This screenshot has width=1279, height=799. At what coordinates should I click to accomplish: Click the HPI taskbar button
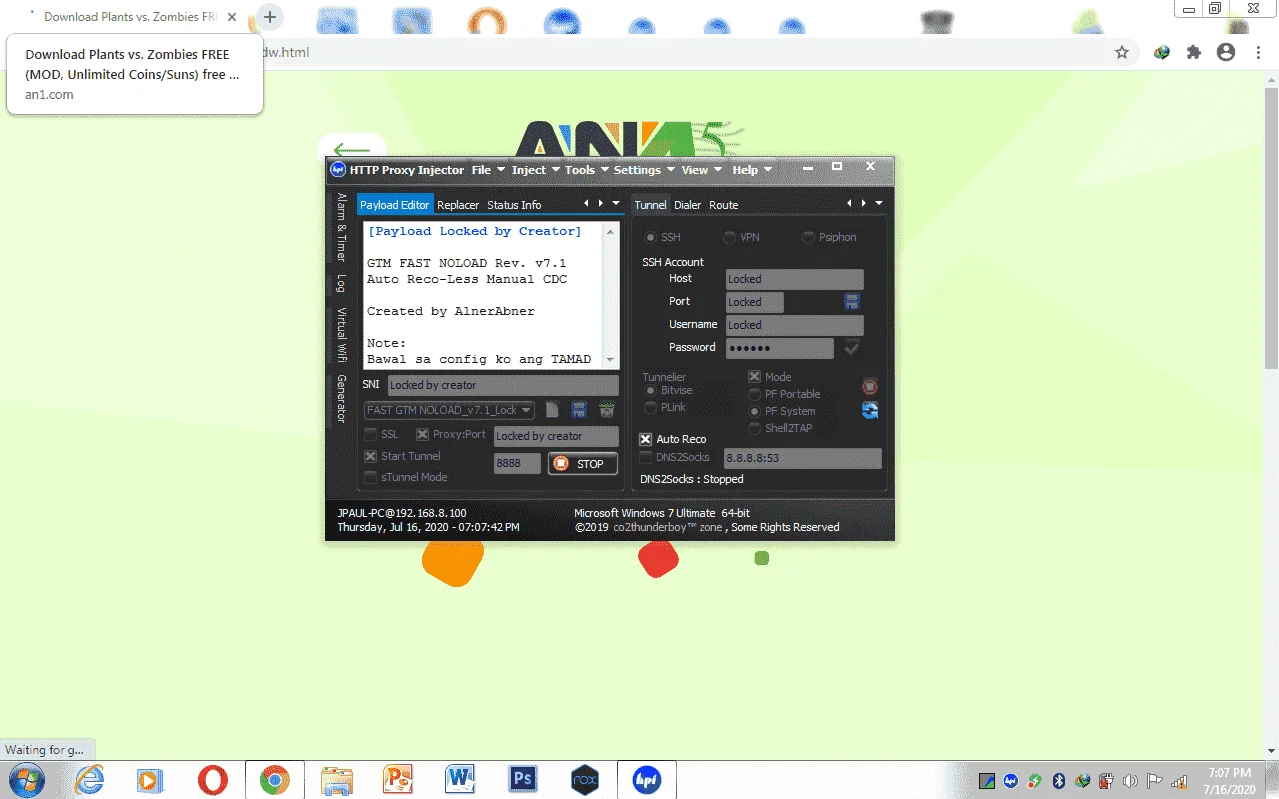point(647,780)
